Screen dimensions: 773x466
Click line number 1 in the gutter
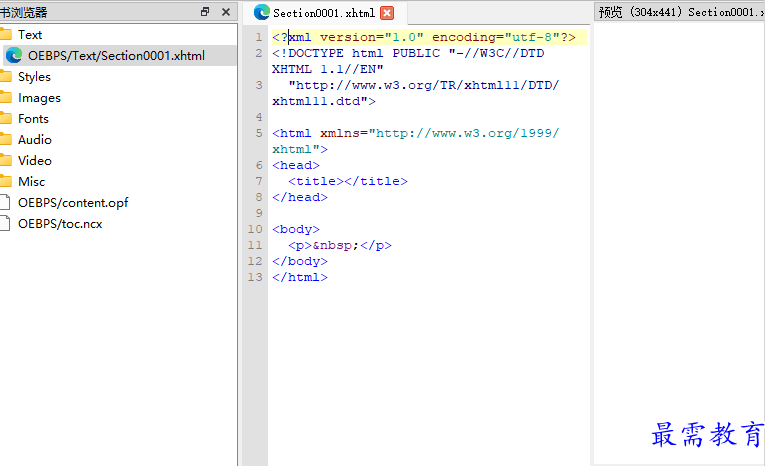point(259,37)
